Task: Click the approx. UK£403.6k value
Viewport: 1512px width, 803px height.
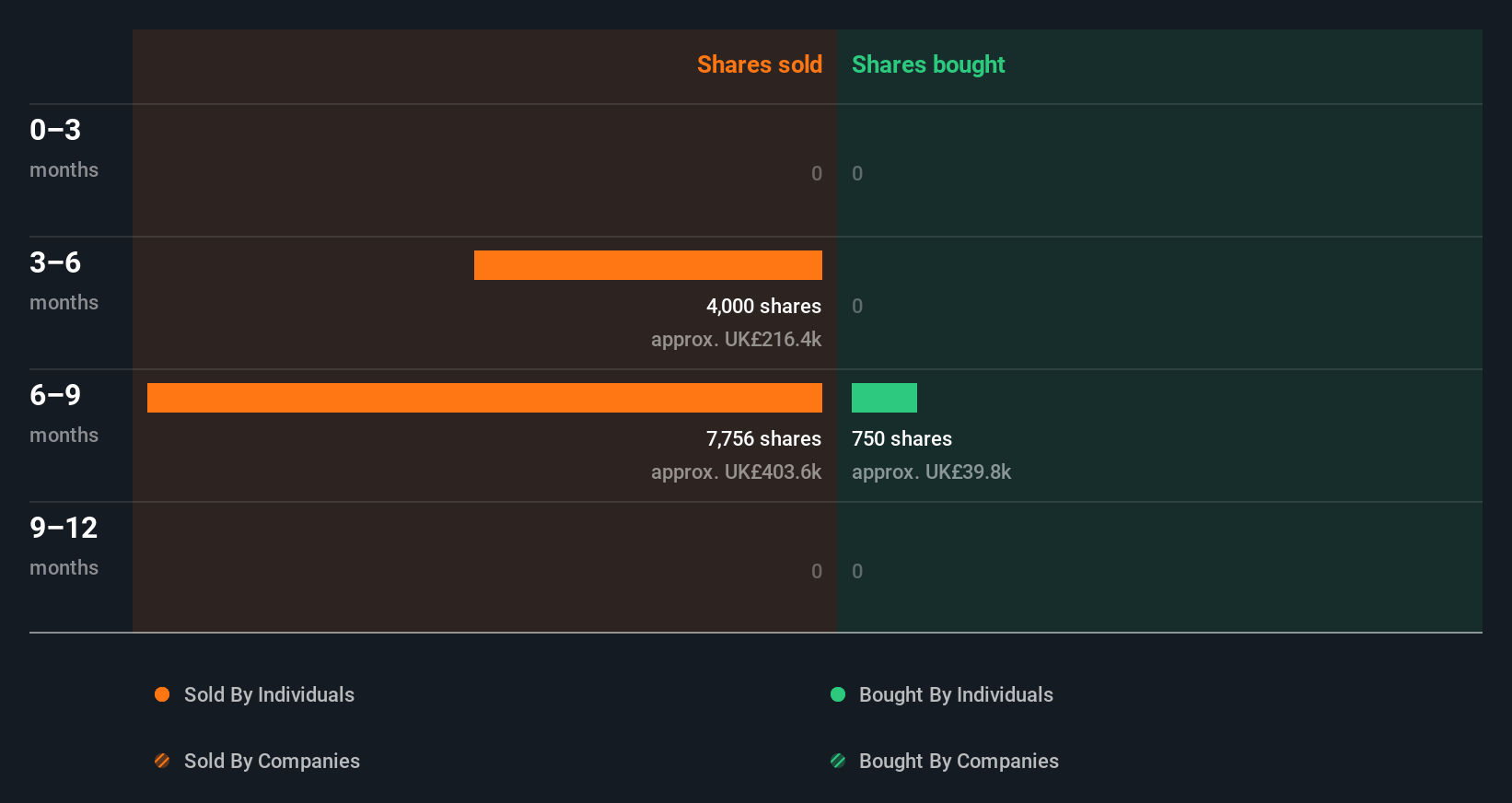Action: 736,471
